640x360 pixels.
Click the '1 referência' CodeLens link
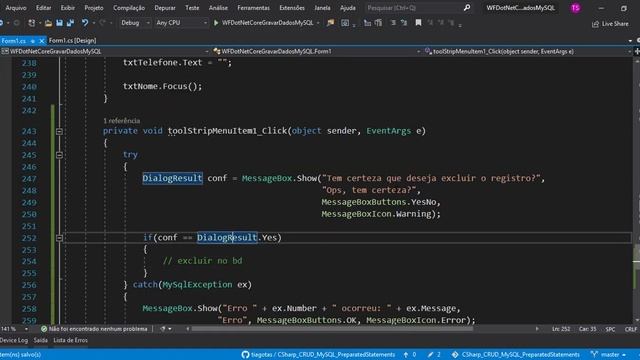[x=122, y=121]
